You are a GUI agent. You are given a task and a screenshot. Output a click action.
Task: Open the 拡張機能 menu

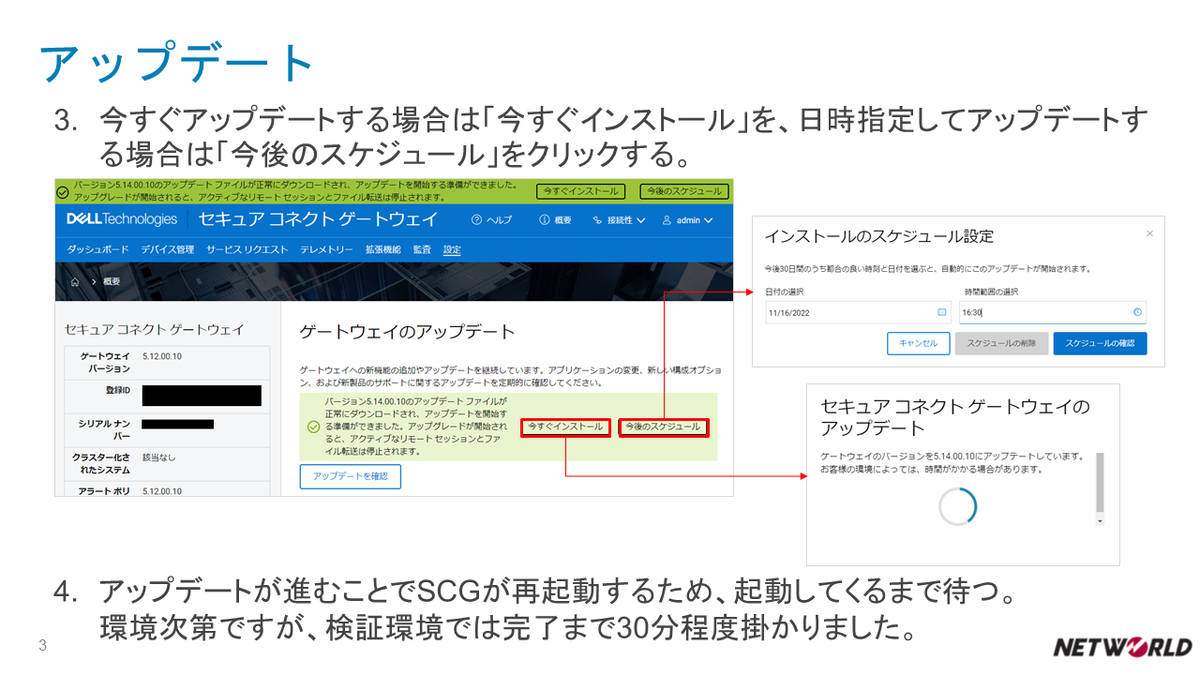[383, 249]
